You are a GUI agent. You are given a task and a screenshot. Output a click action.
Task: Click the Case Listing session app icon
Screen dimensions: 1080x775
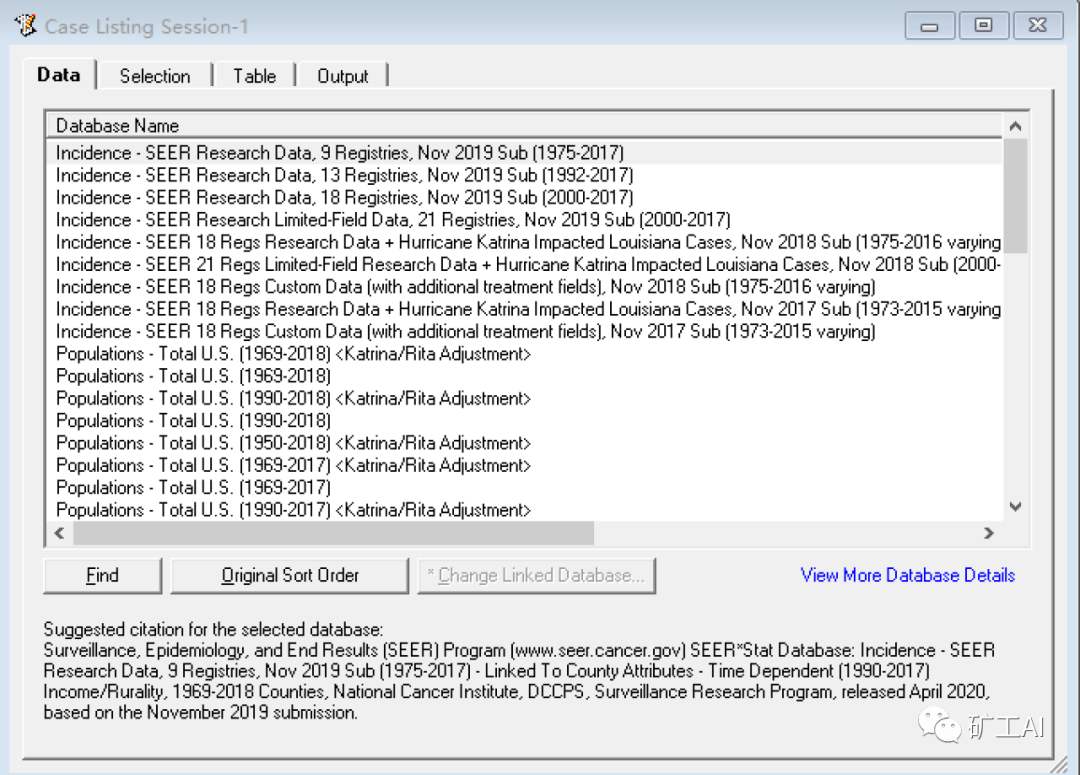click(x=25, y=25)
